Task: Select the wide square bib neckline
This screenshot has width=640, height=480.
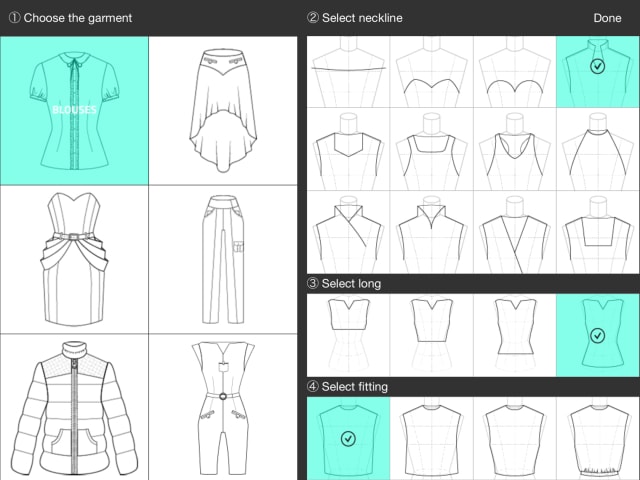Action: click(x=598, y=232)
